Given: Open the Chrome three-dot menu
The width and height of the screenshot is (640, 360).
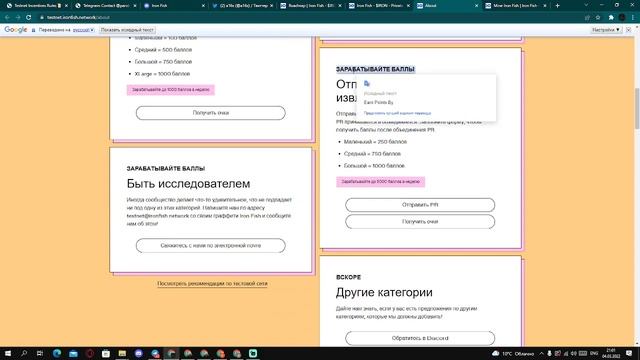Looking at the screenshot, I should pyautogui.click(x=633, y=18).
